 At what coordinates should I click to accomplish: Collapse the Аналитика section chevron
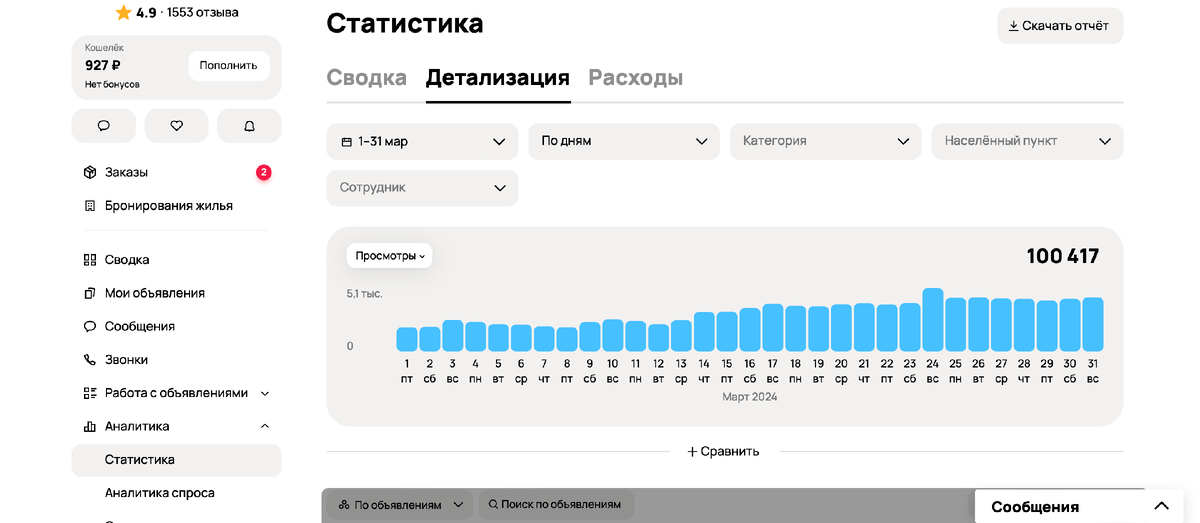[x=265, y=426]
